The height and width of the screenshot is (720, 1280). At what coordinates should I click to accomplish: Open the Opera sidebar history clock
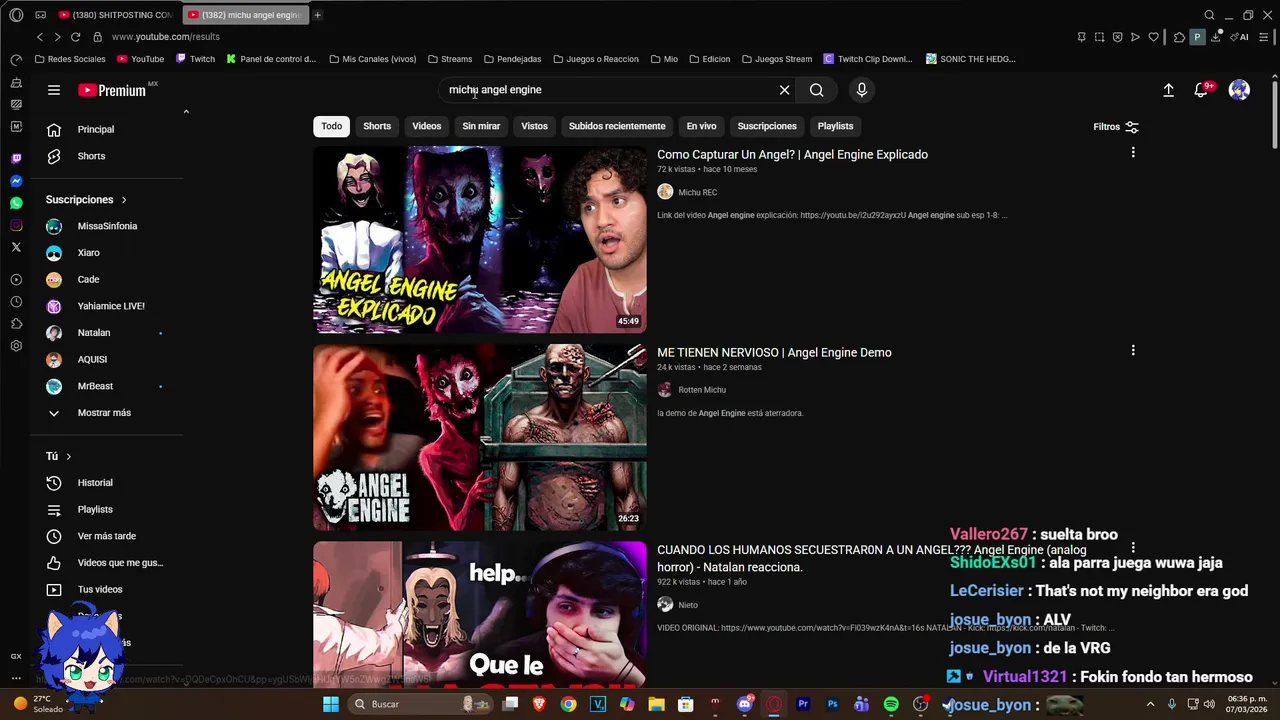click(x=16, y=302)
